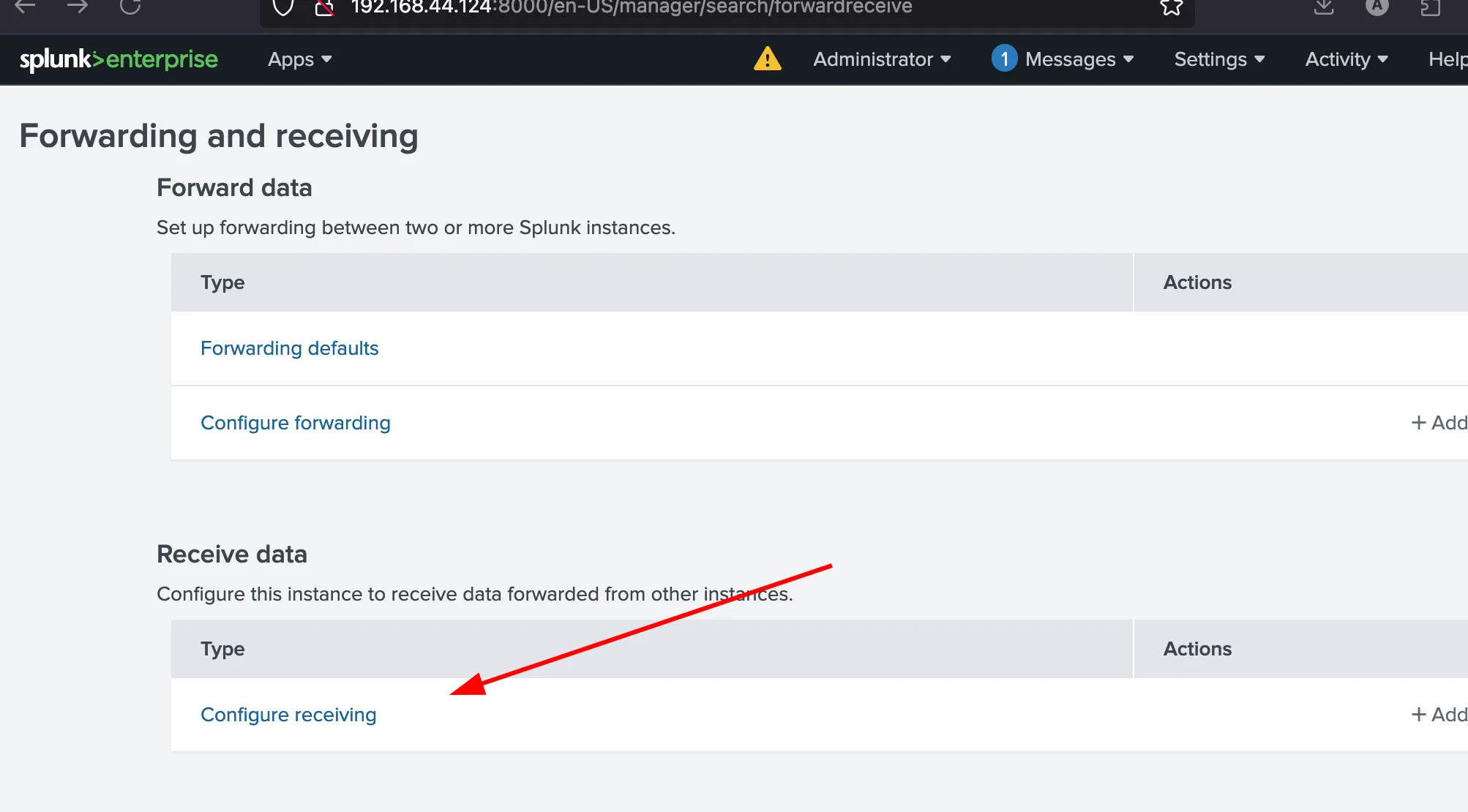The height and width of the screenshot is (812, 1468).
Task: Click the browser back arrow
Action: tap(24, 7)
